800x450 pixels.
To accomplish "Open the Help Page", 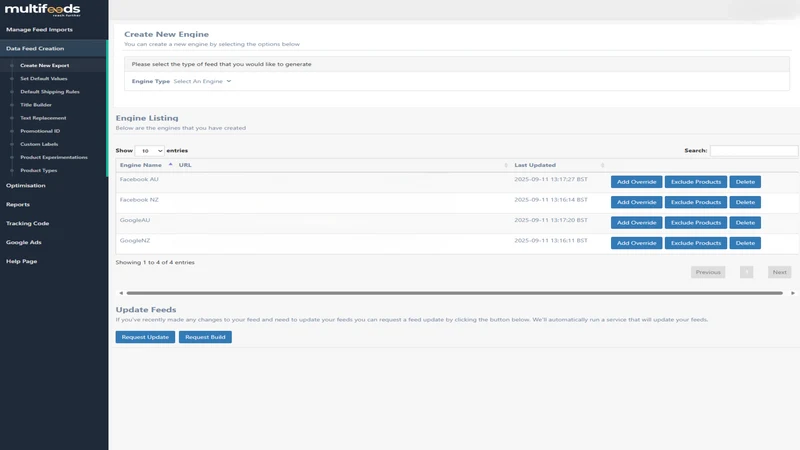I will coord(21,261).
